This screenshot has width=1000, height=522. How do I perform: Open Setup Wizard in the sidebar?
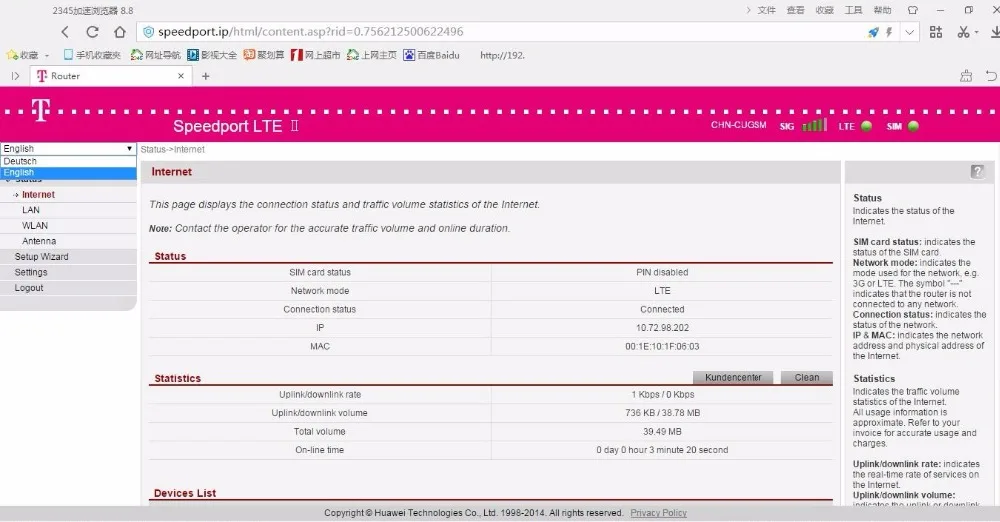pos(41,257)
